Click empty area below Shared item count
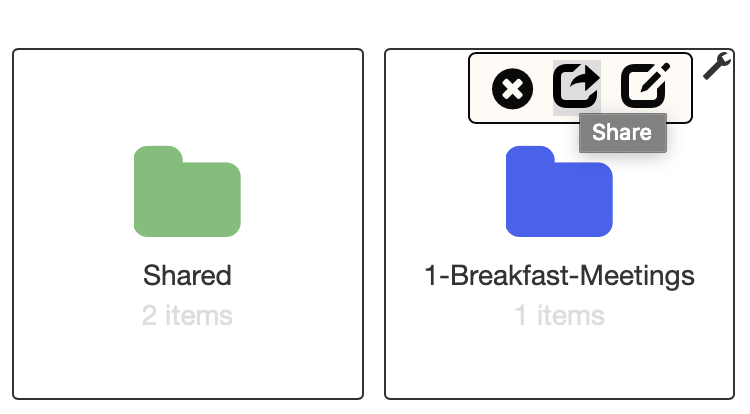This screenshot has height=414, width=750. 187,363
